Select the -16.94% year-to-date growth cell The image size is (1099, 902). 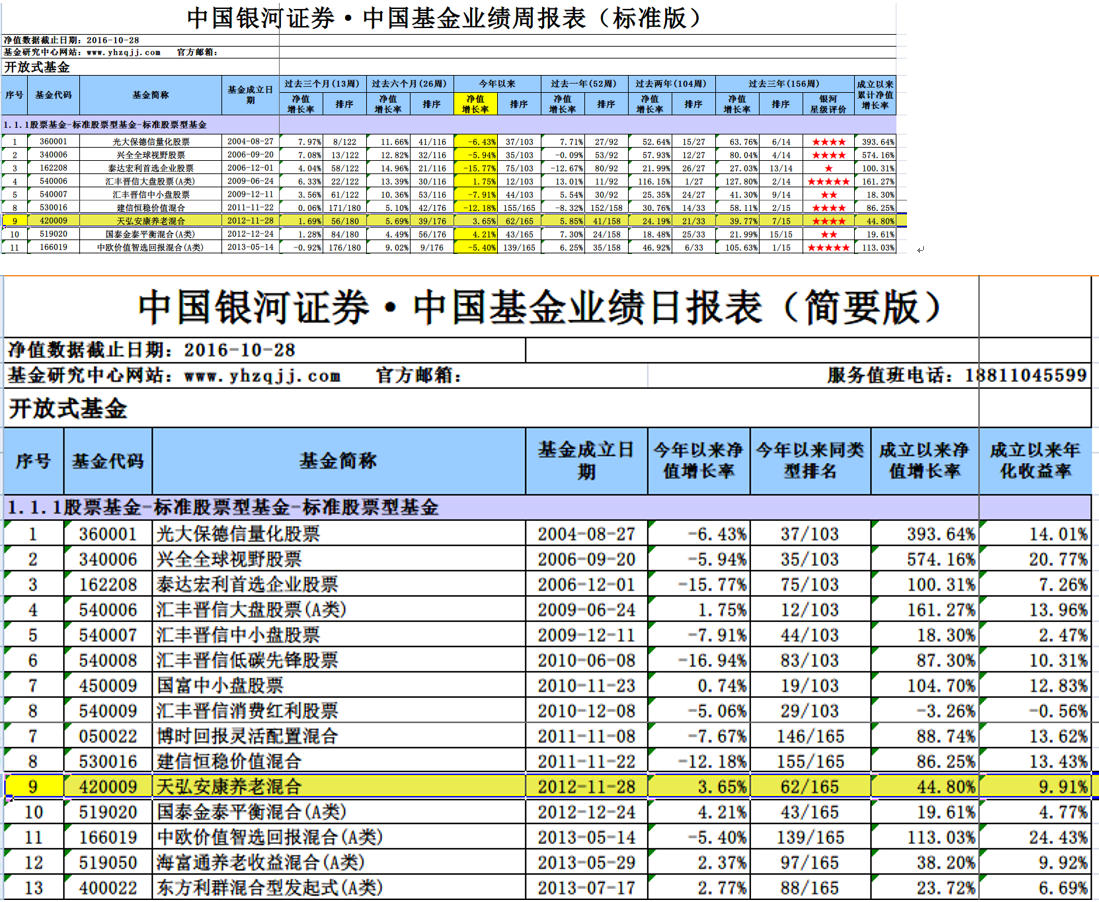[699, 660]
